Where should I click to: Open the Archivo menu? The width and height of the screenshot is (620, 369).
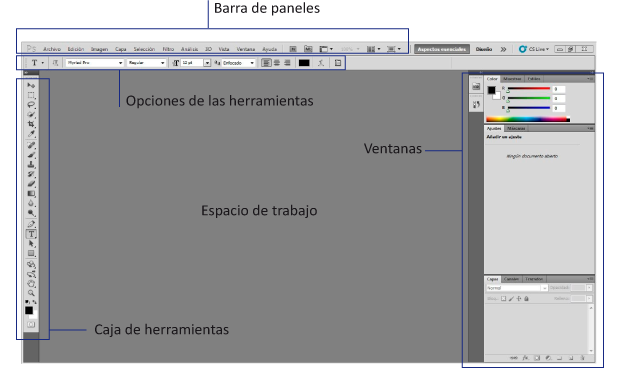tap(52, 49)
